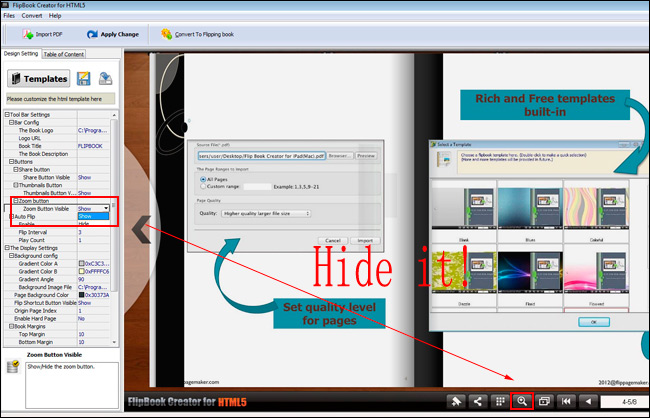This screenshot has width=650, height=418.
Task: Collapse the Bar Config node
Action: click(x=12, y=122)
